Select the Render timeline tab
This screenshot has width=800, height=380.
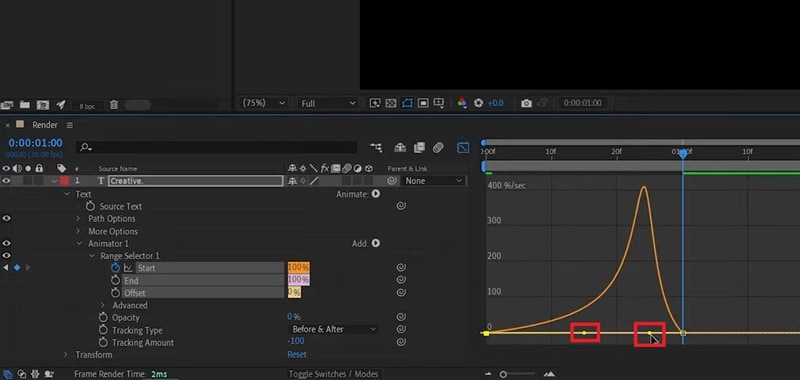pyautogui.click(x=45, y=125)
